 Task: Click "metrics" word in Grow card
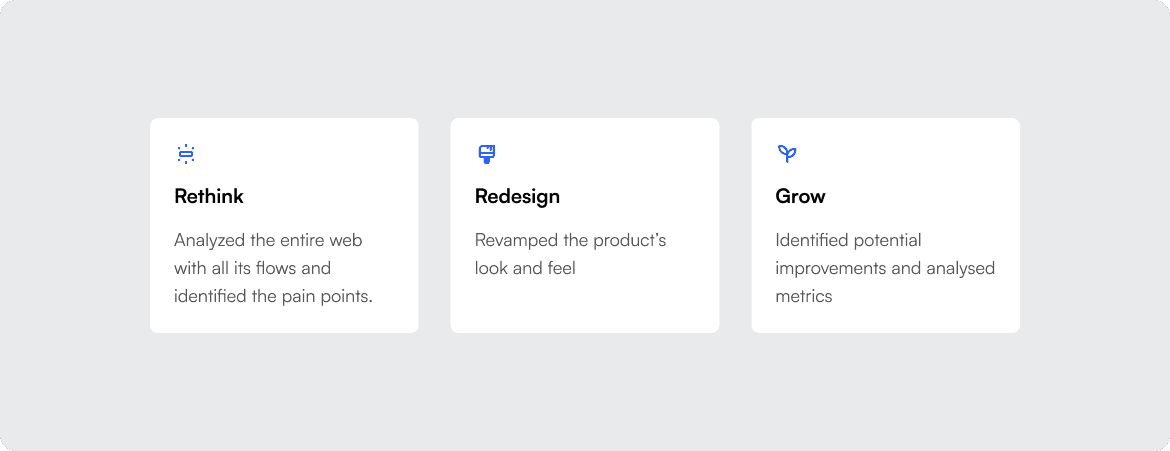click(x=804, y=296)
